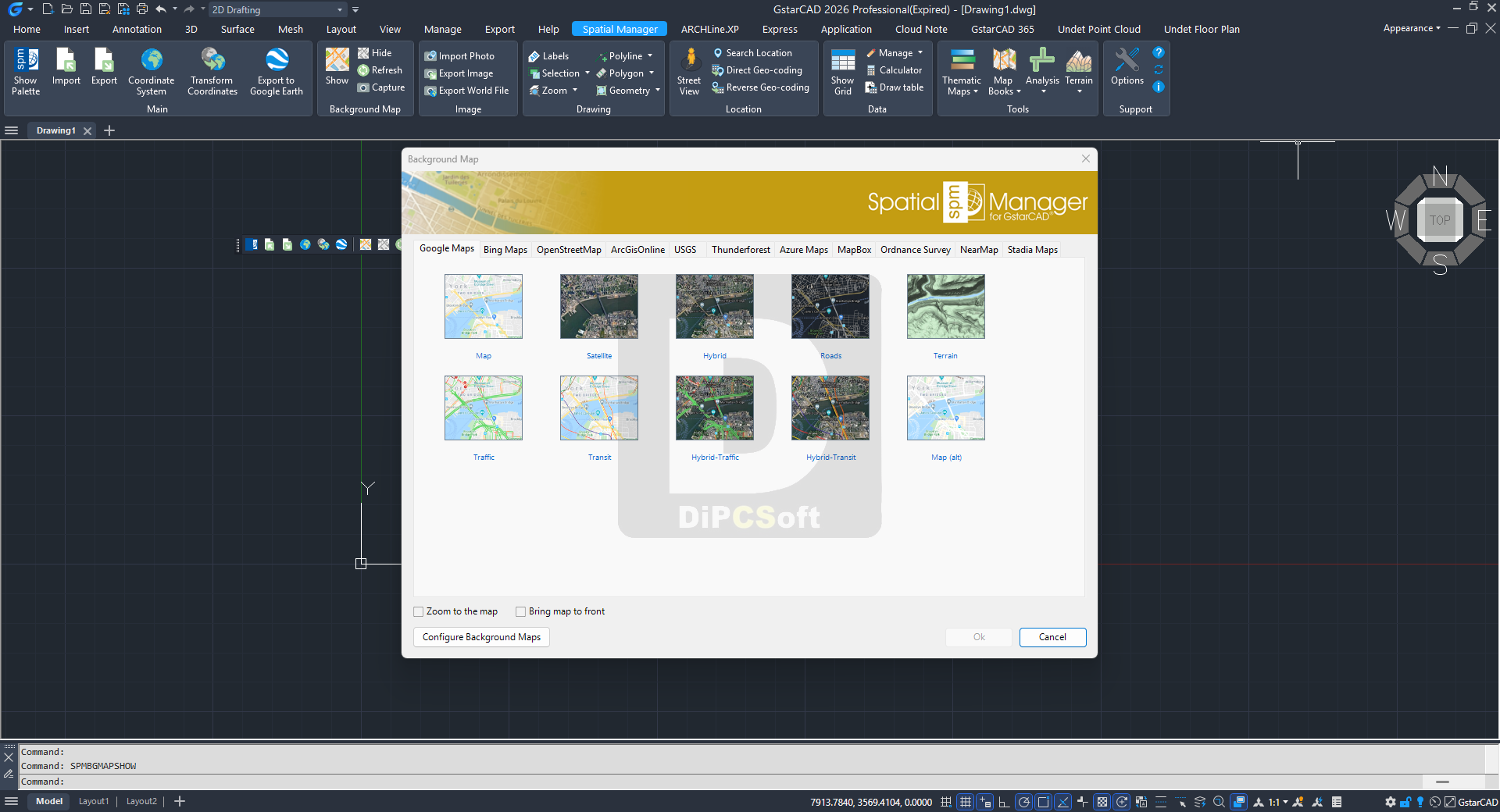Screen dimensions: 1500x812
Task: Switch to the Thunderforest tab
Action: [741, 250]
